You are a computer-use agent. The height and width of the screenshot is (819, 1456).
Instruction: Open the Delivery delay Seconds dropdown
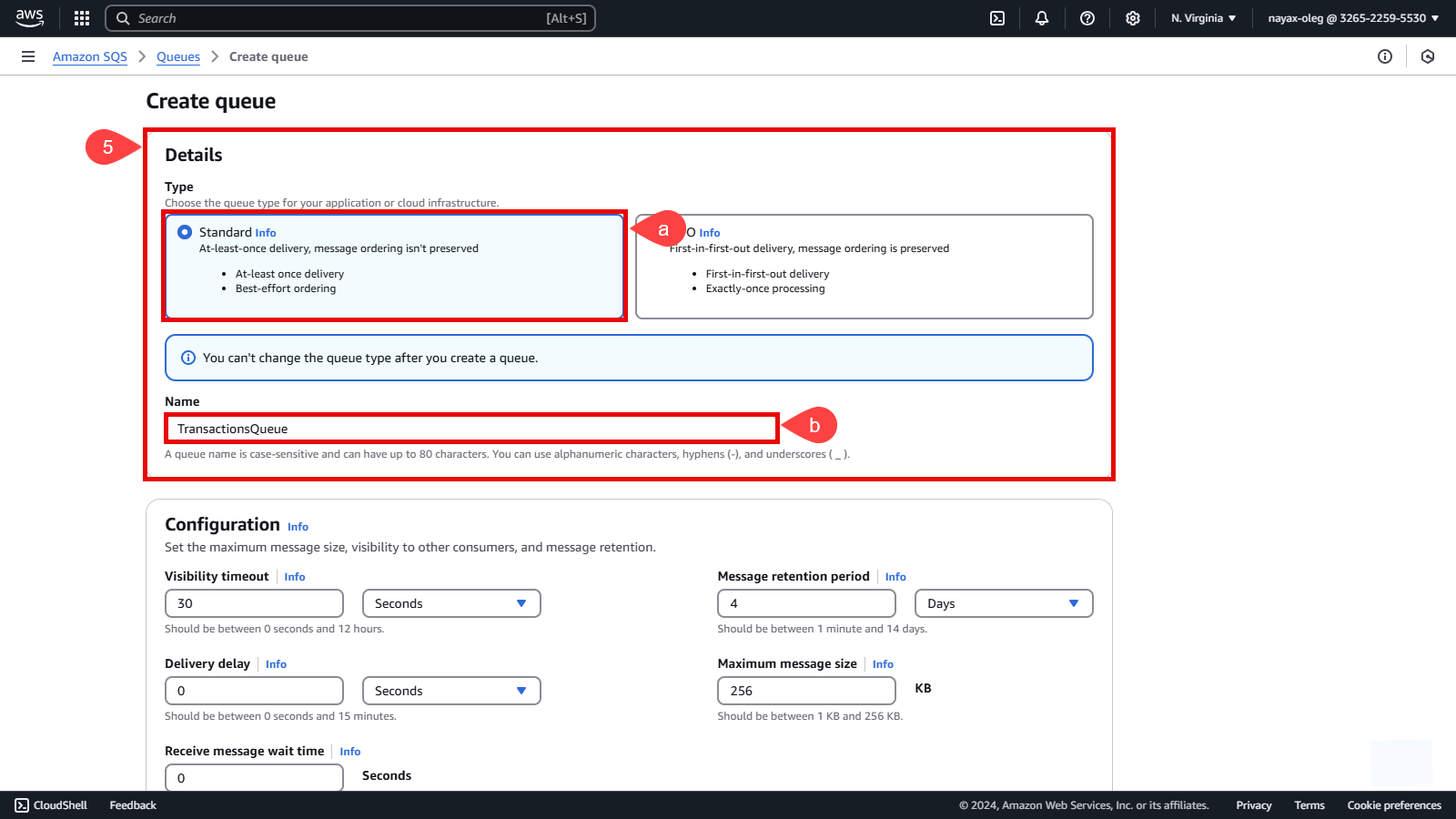[451, 691]
